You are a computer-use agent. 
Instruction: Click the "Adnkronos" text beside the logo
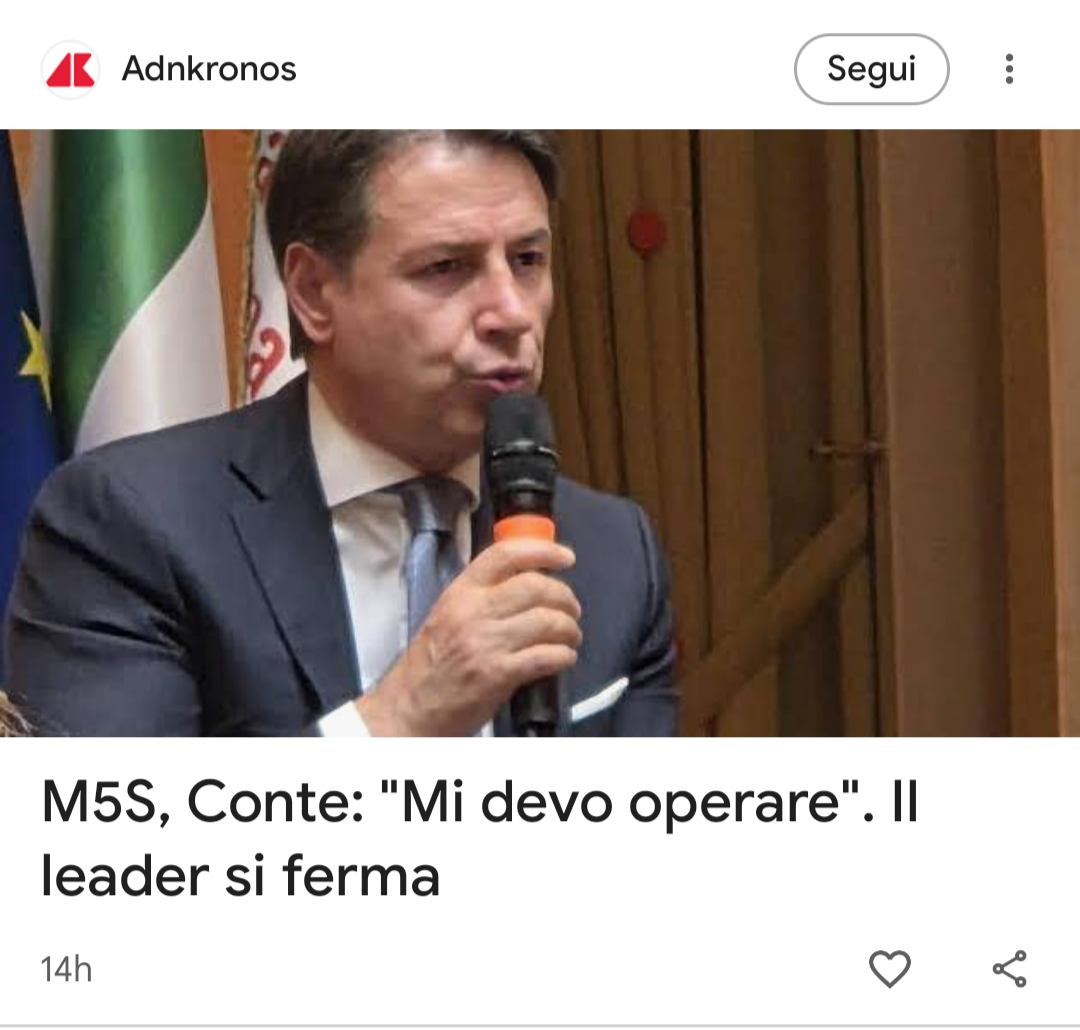coord(209,69)
